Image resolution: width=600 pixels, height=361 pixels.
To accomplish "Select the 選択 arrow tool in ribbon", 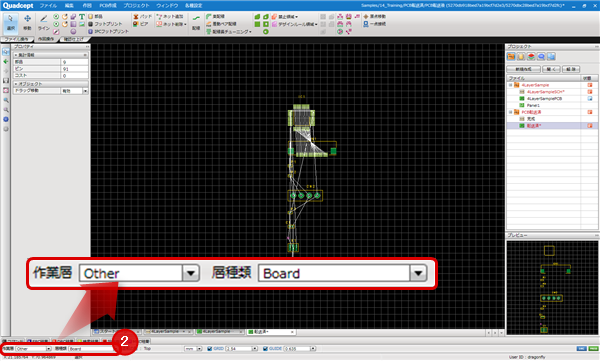I will tap(10, 23).
